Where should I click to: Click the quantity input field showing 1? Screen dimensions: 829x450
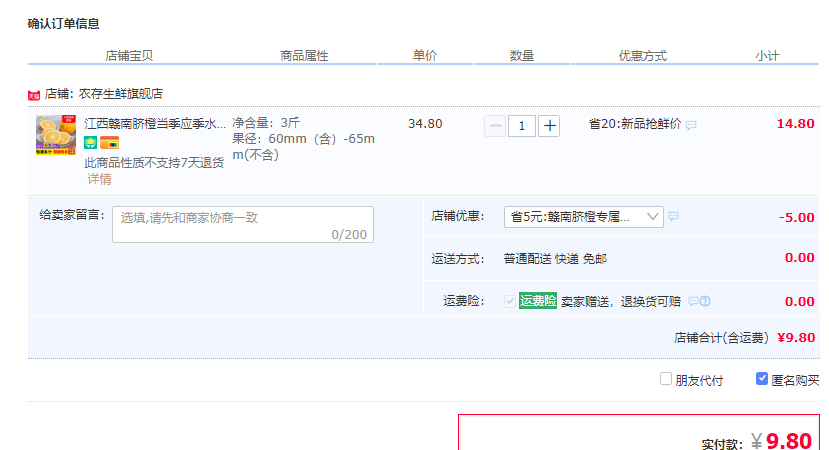522,126
